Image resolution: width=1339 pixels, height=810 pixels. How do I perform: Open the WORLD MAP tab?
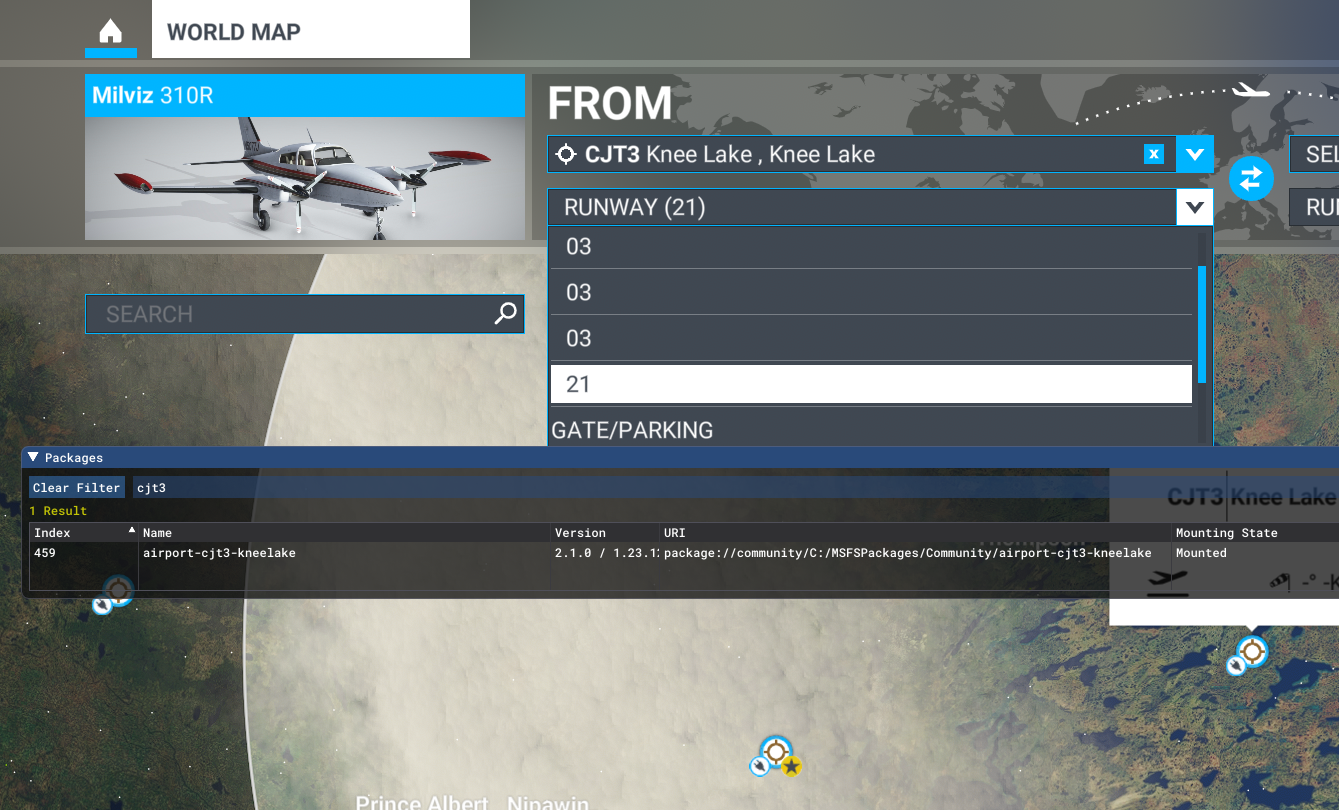click(311, 29)
